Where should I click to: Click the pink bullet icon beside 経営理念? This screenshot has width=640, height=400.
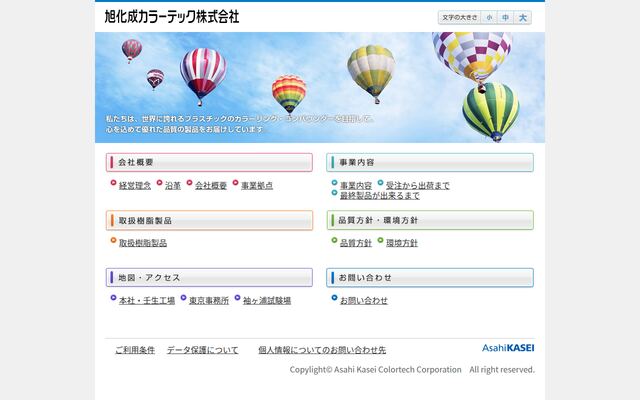click(113, 183)
